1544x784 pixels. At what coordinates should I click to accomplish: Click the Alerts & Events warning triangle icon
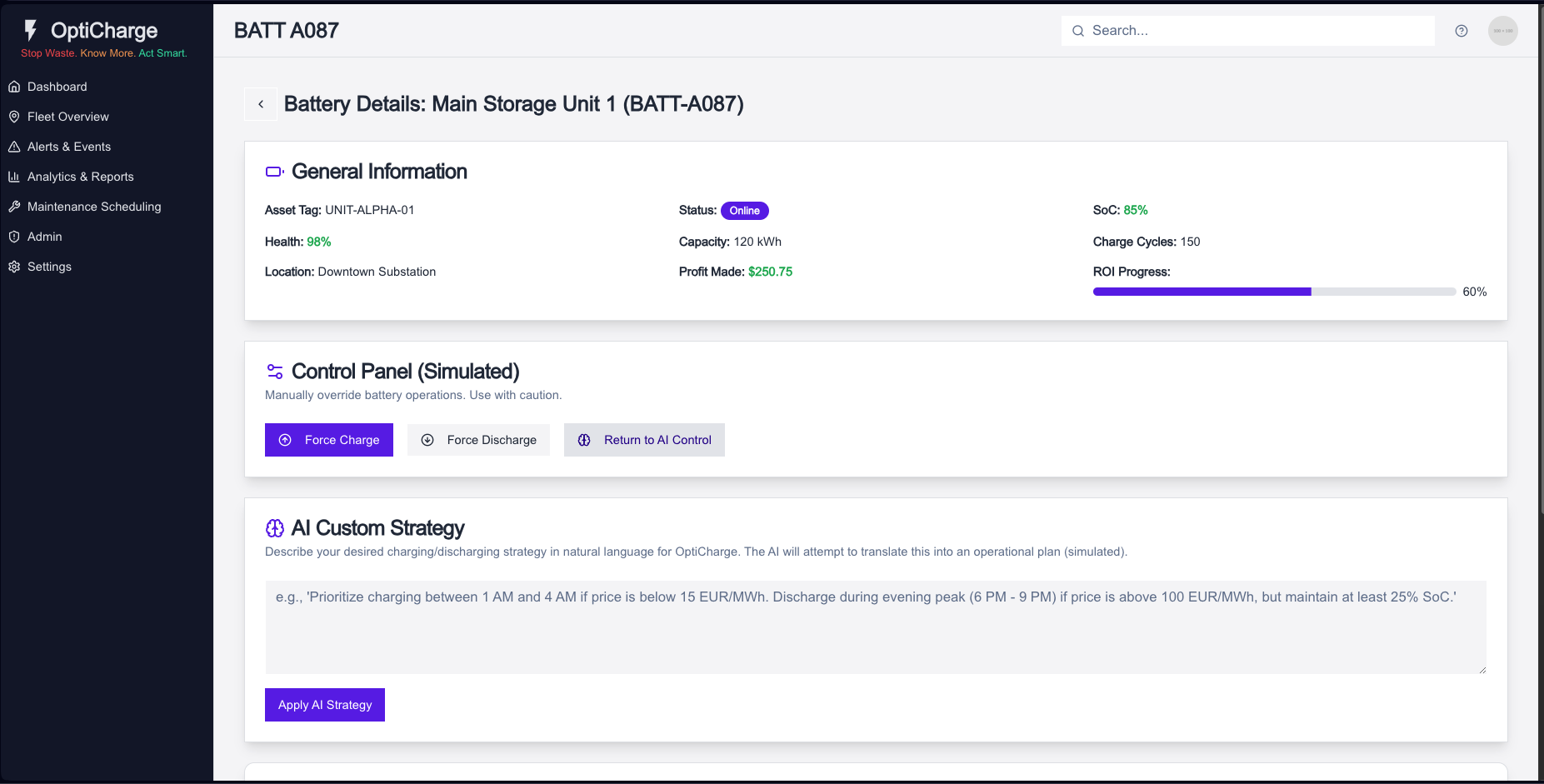click(14, 146)
